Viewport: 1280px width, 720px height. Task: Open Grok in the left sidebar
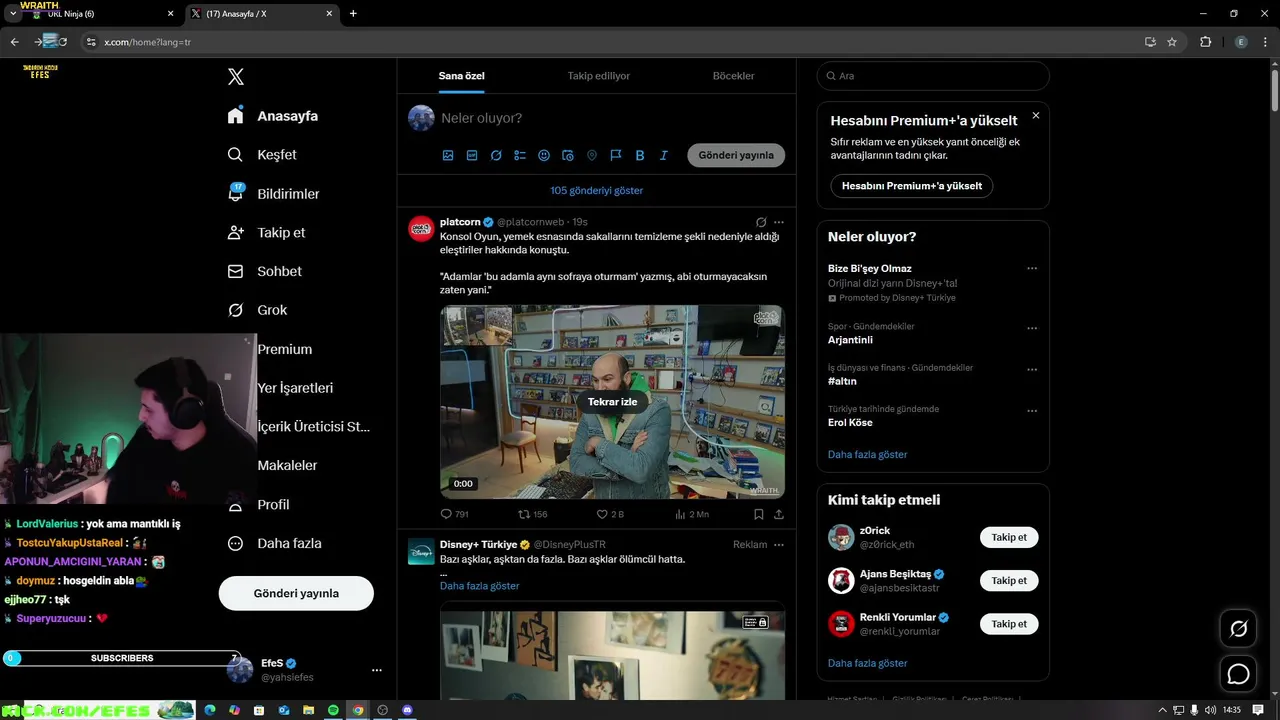(x=272, y=310)
